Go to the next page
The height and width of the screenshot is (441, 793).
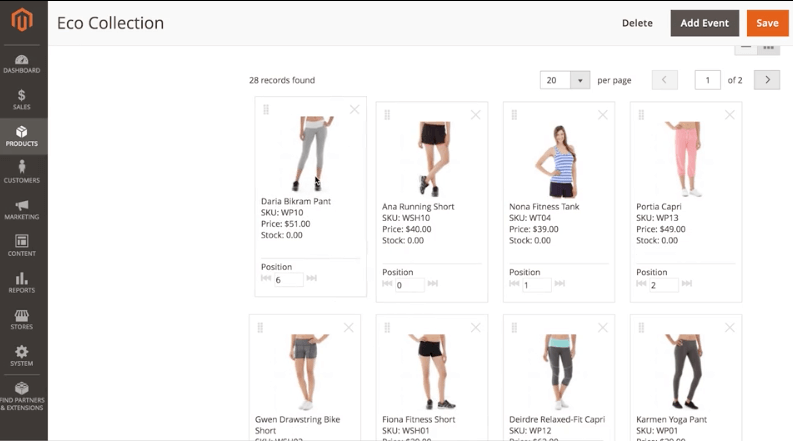pyautogui.click(x=767, y=80)
